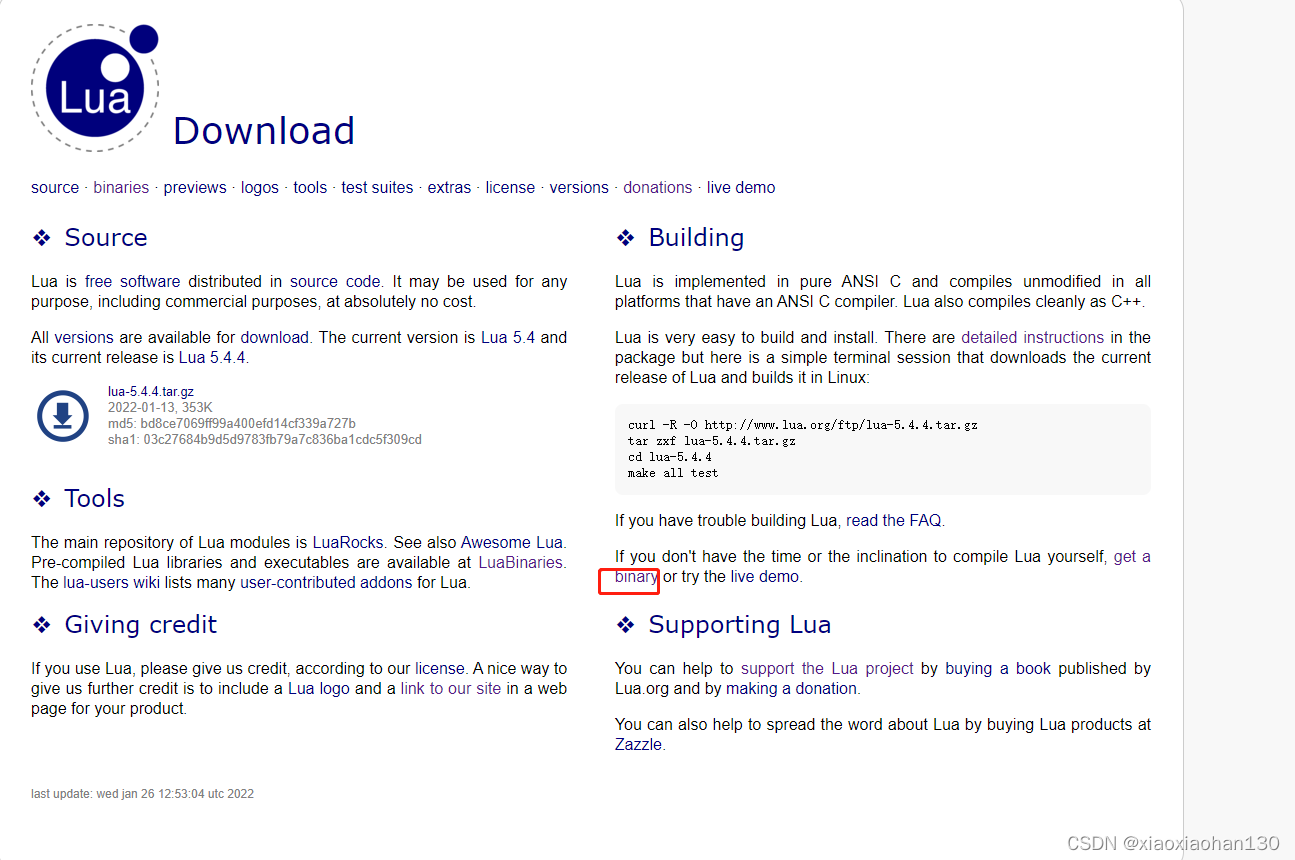Click the Source section heading
Screen dimensions: 1295x860
(106, 237)
